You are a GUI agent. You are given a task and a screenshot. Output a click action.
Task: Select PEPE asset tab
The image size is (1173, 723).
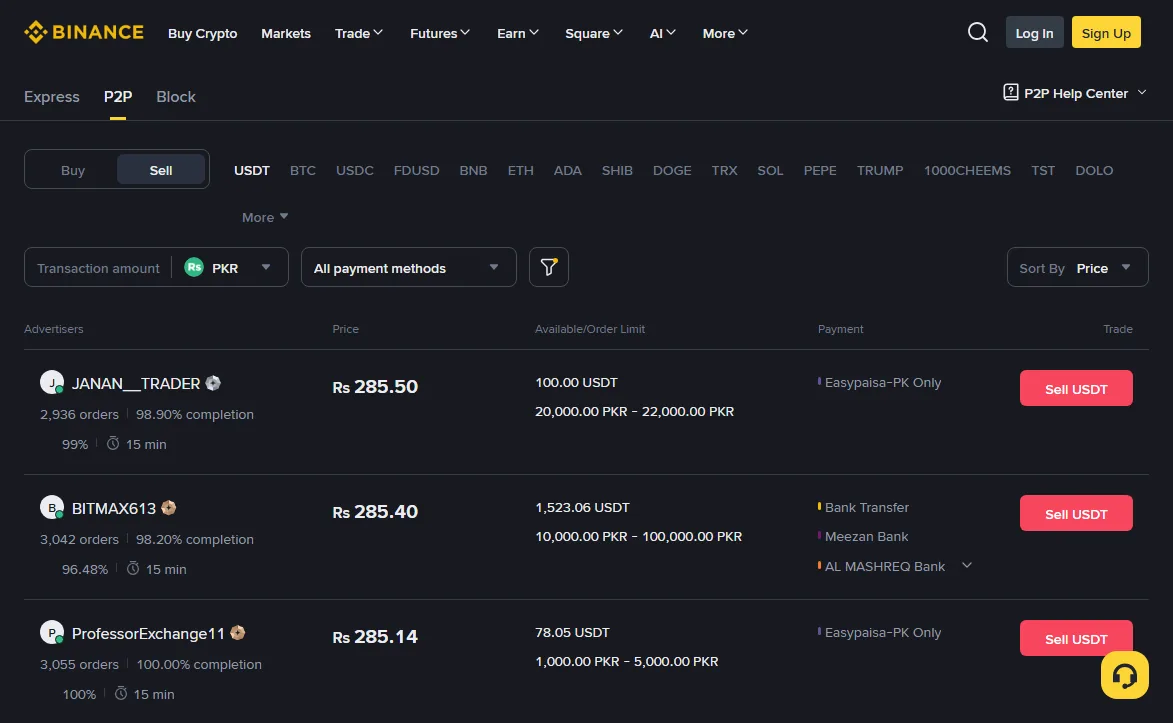click(820, 170)
